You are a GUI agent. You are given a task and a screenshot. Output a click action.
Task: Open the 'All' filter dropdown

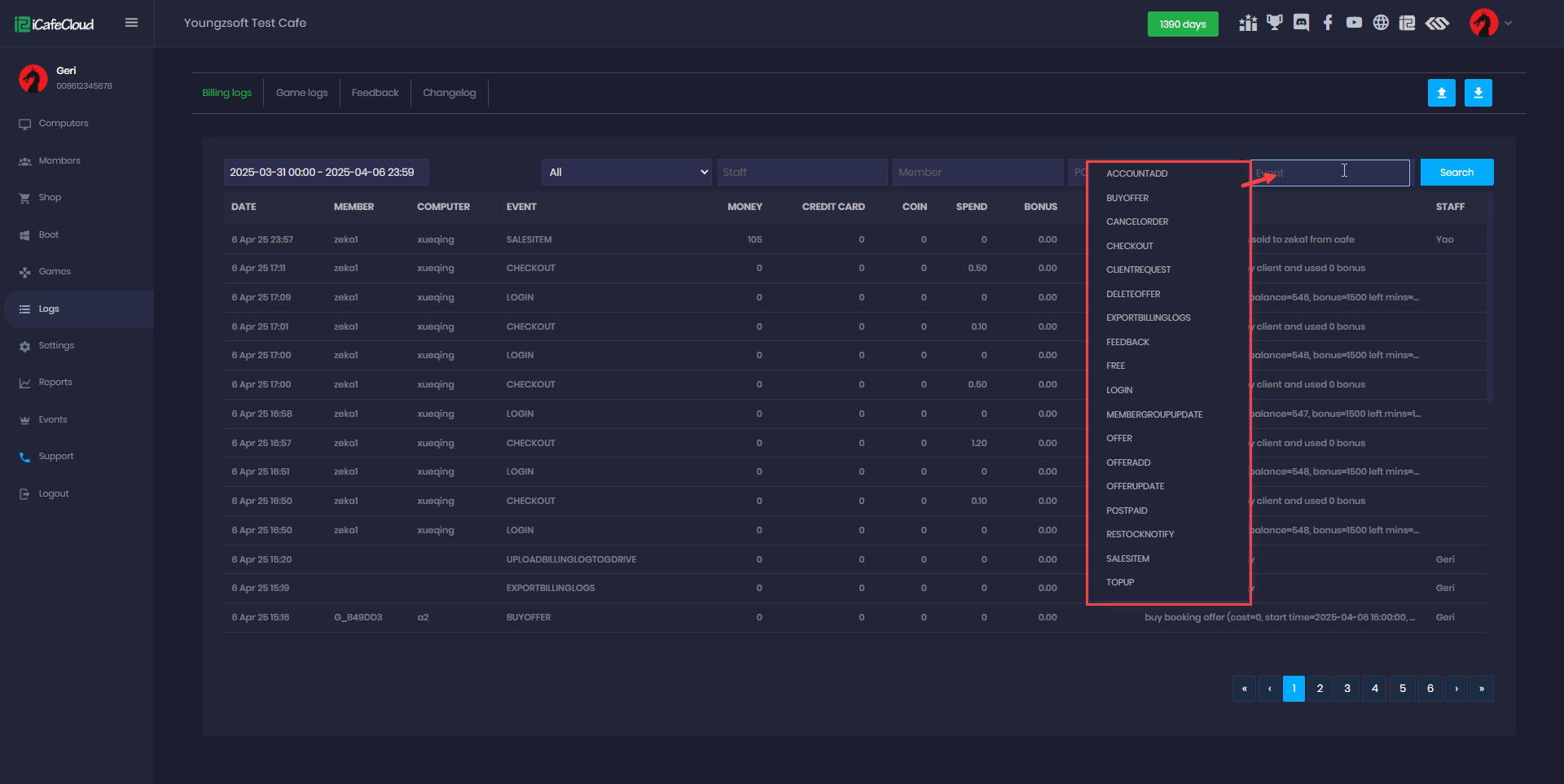(x=626, y=173)
